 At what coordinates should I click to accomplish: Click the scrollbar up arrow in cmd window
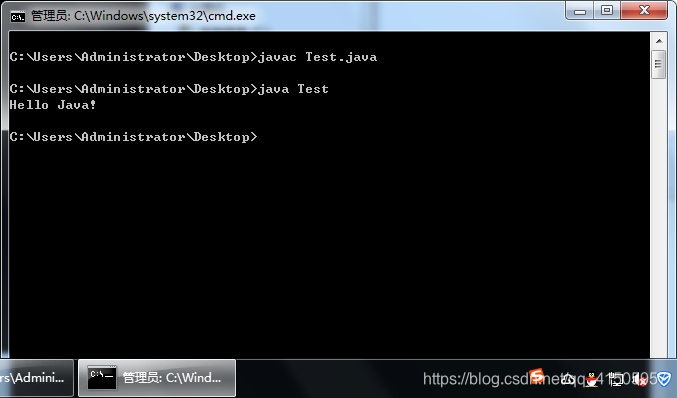pyautogui.click(x=658, y=41)
